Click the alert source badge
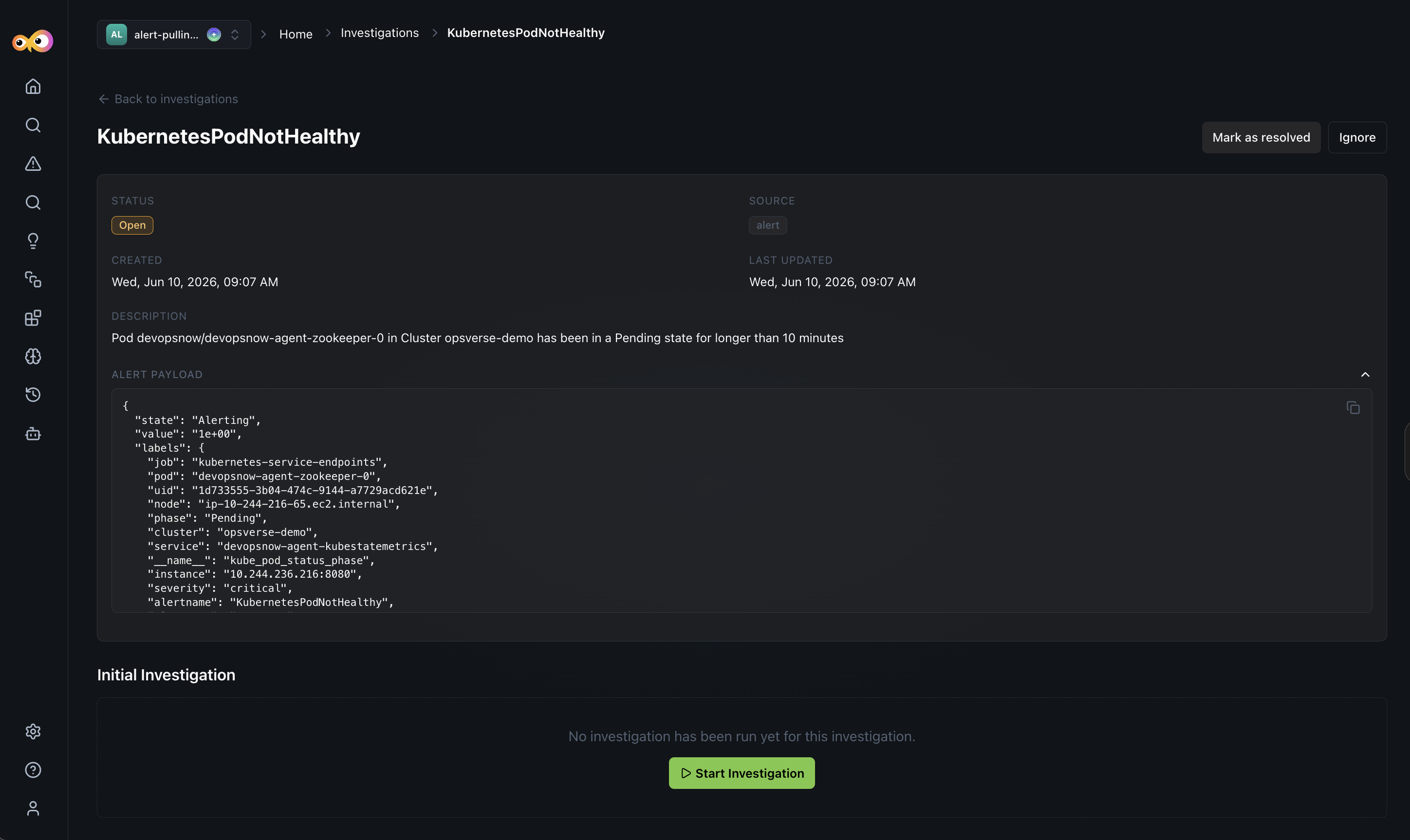Image resolution: width=1410 pixels, height=840 pixels. click(x=767, y=225)
